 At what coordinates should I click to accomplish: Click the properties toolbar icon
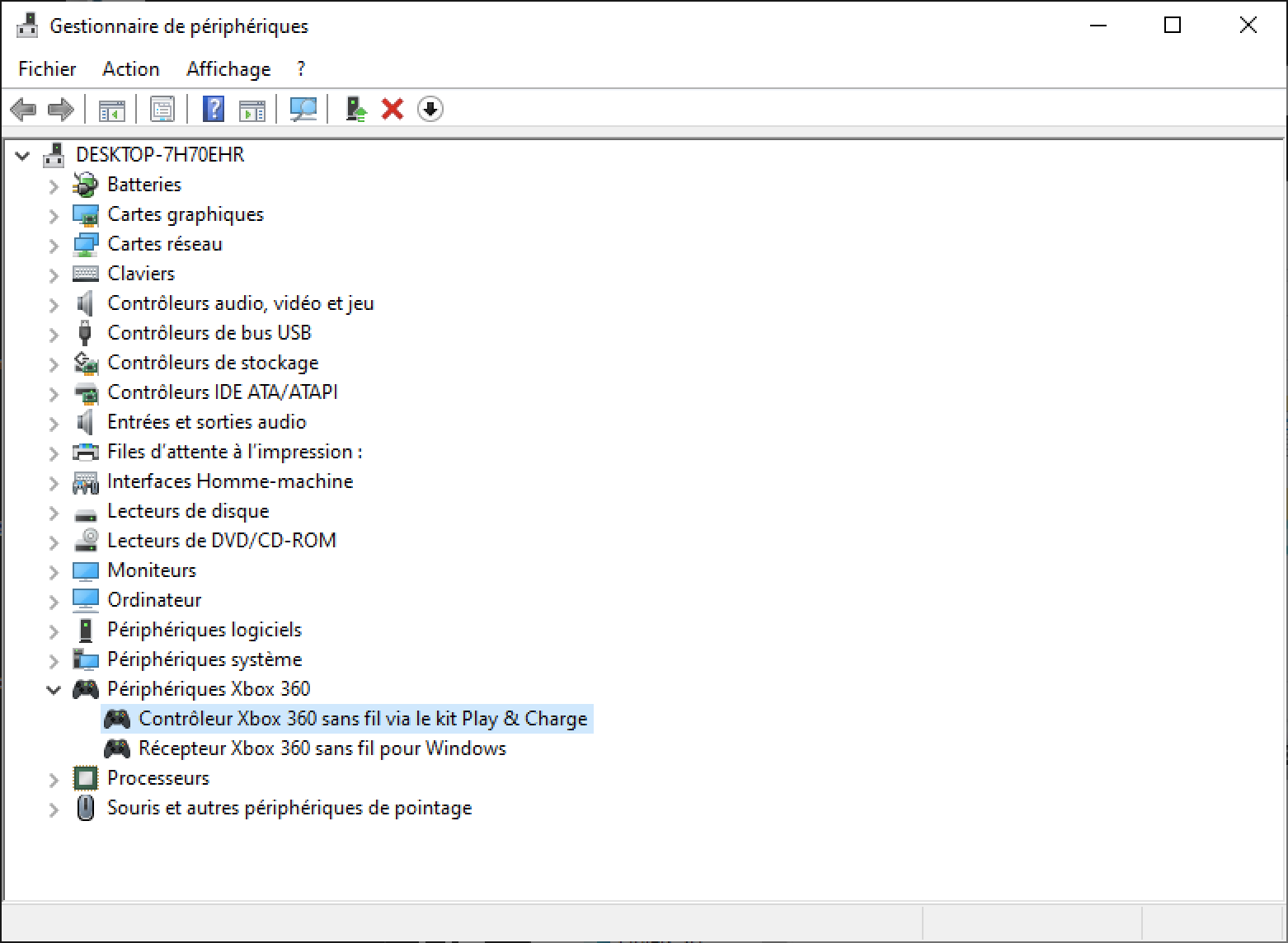(x=162, y=109)
